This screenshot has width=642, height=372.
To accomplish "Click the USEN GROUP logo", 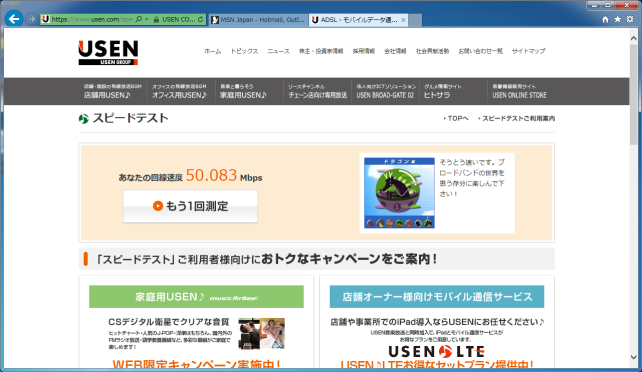I will [x=108, y=52].
